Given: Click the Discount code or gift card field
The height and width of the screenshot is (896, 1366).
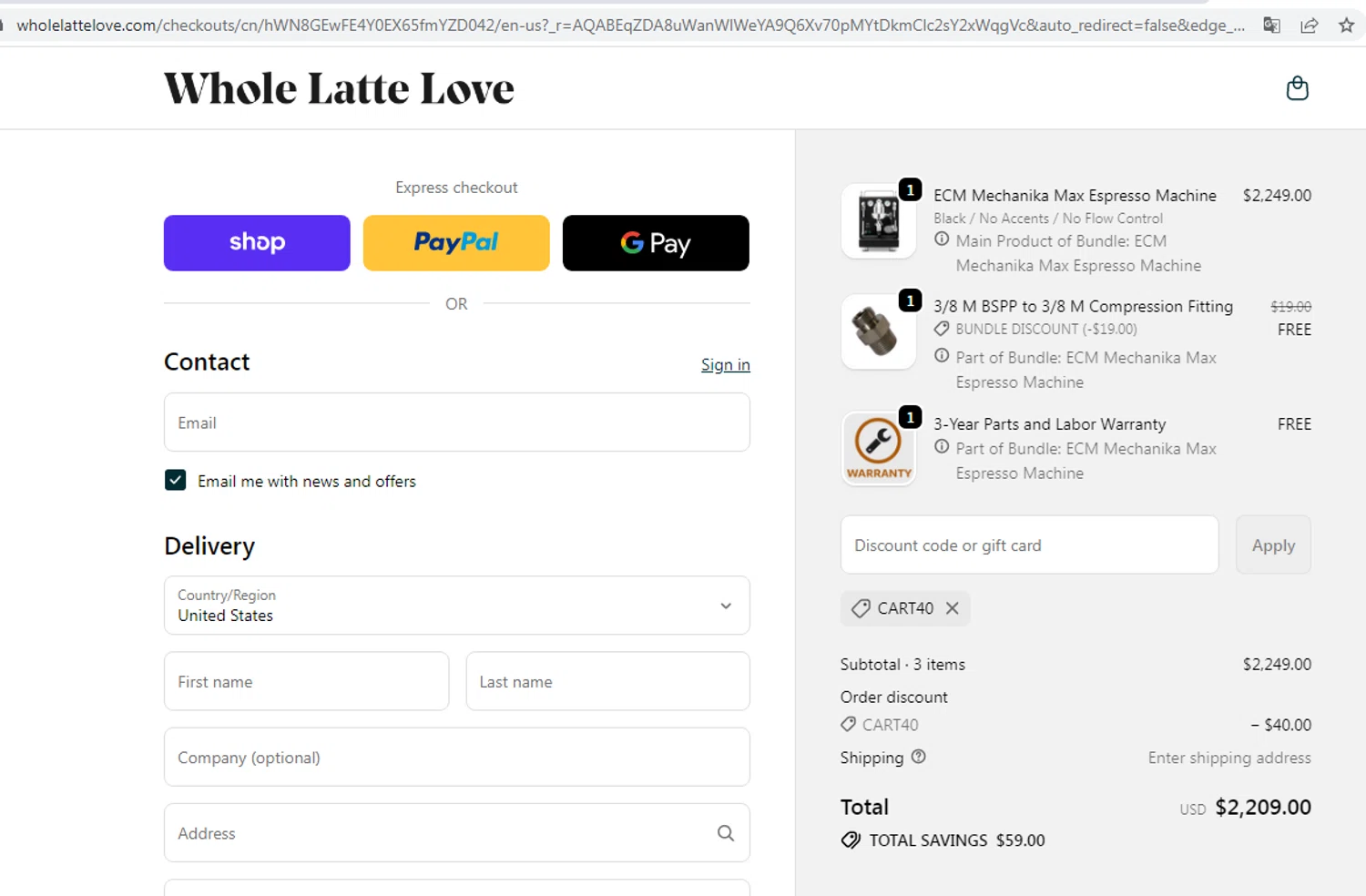Looking at the screenshot, I should click(x=1029, y=545).
